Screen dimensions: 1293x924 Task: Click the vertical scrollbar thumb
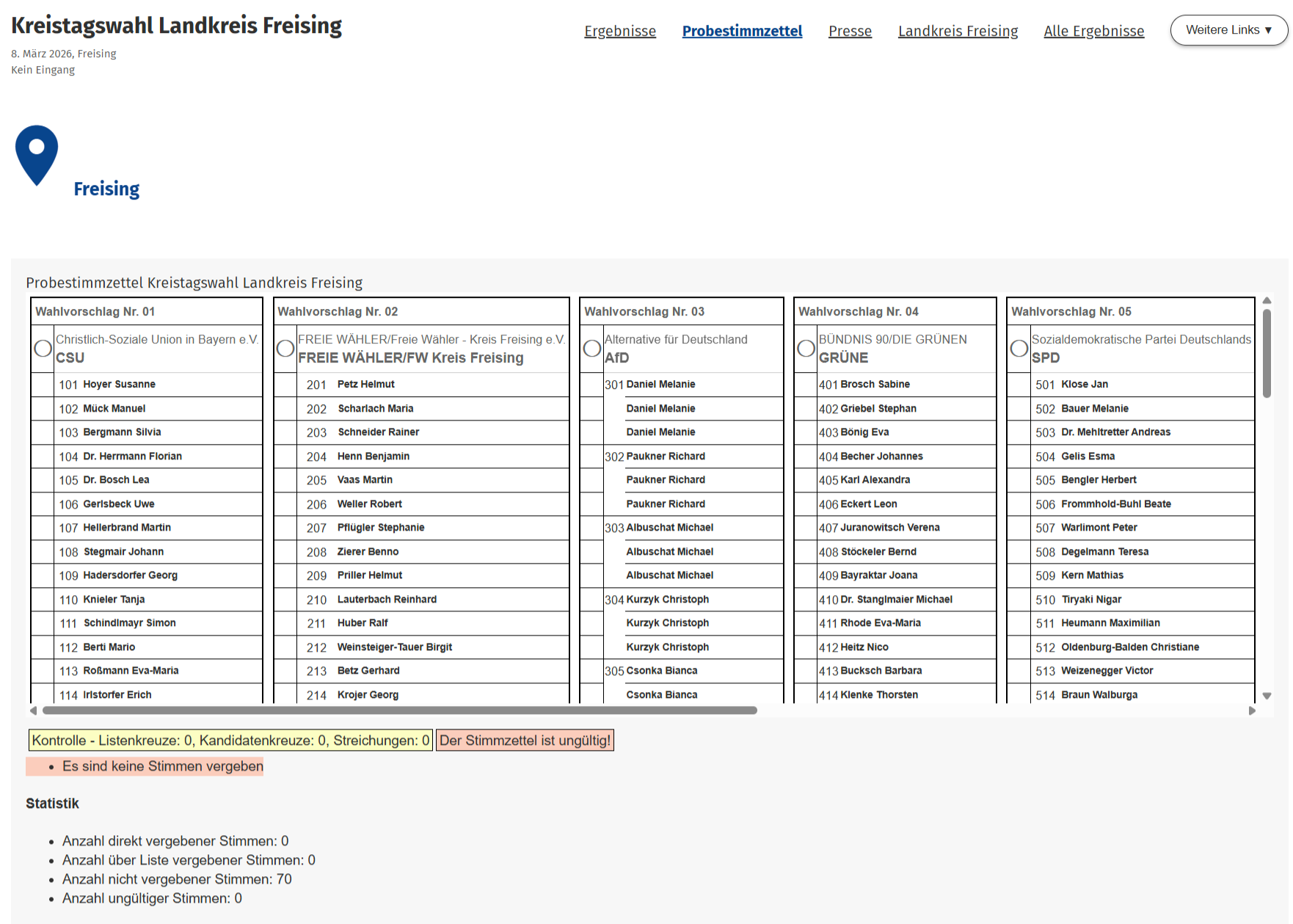point(1267,353)
